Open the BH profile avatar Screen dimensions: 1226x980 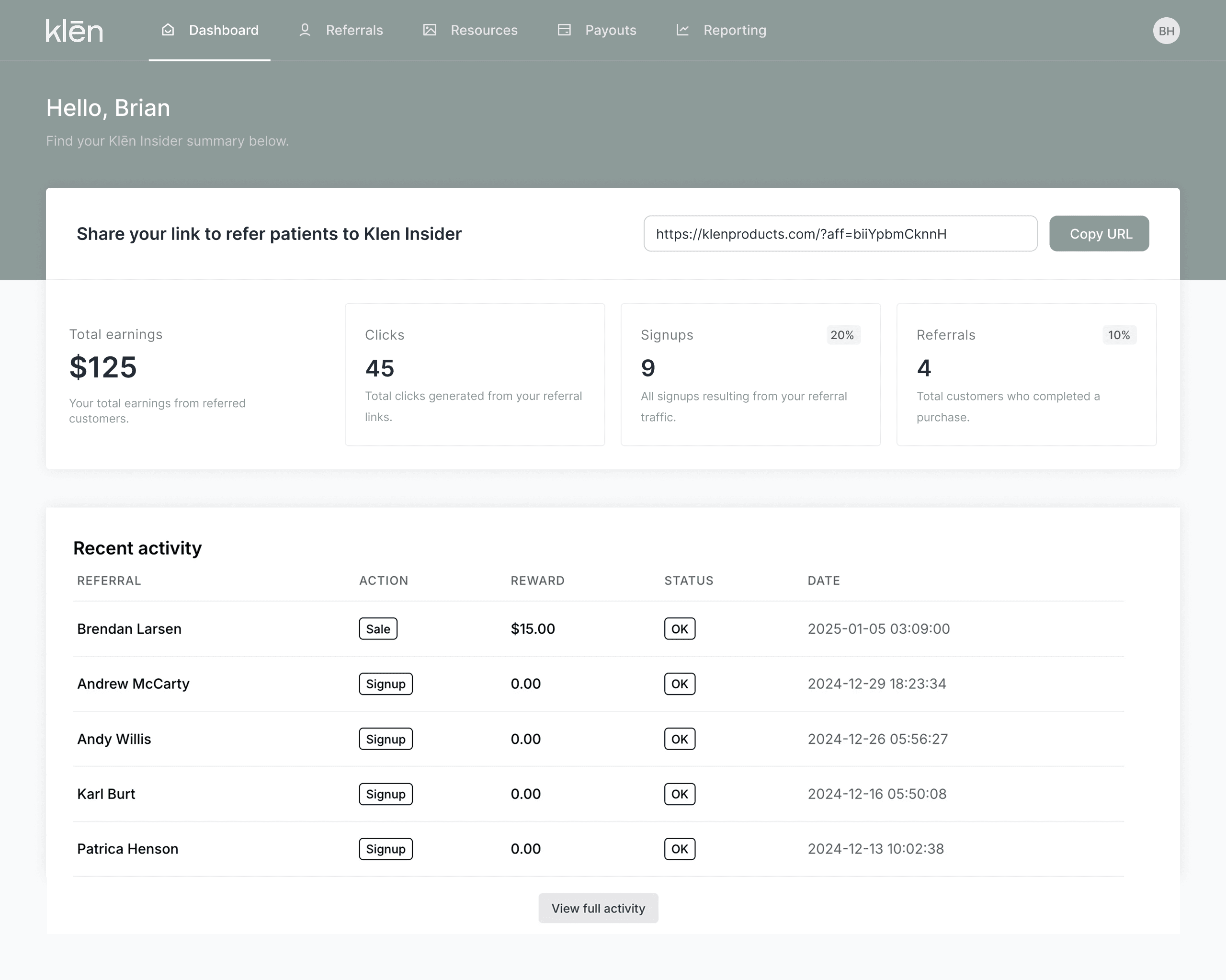pos(1166,30)
